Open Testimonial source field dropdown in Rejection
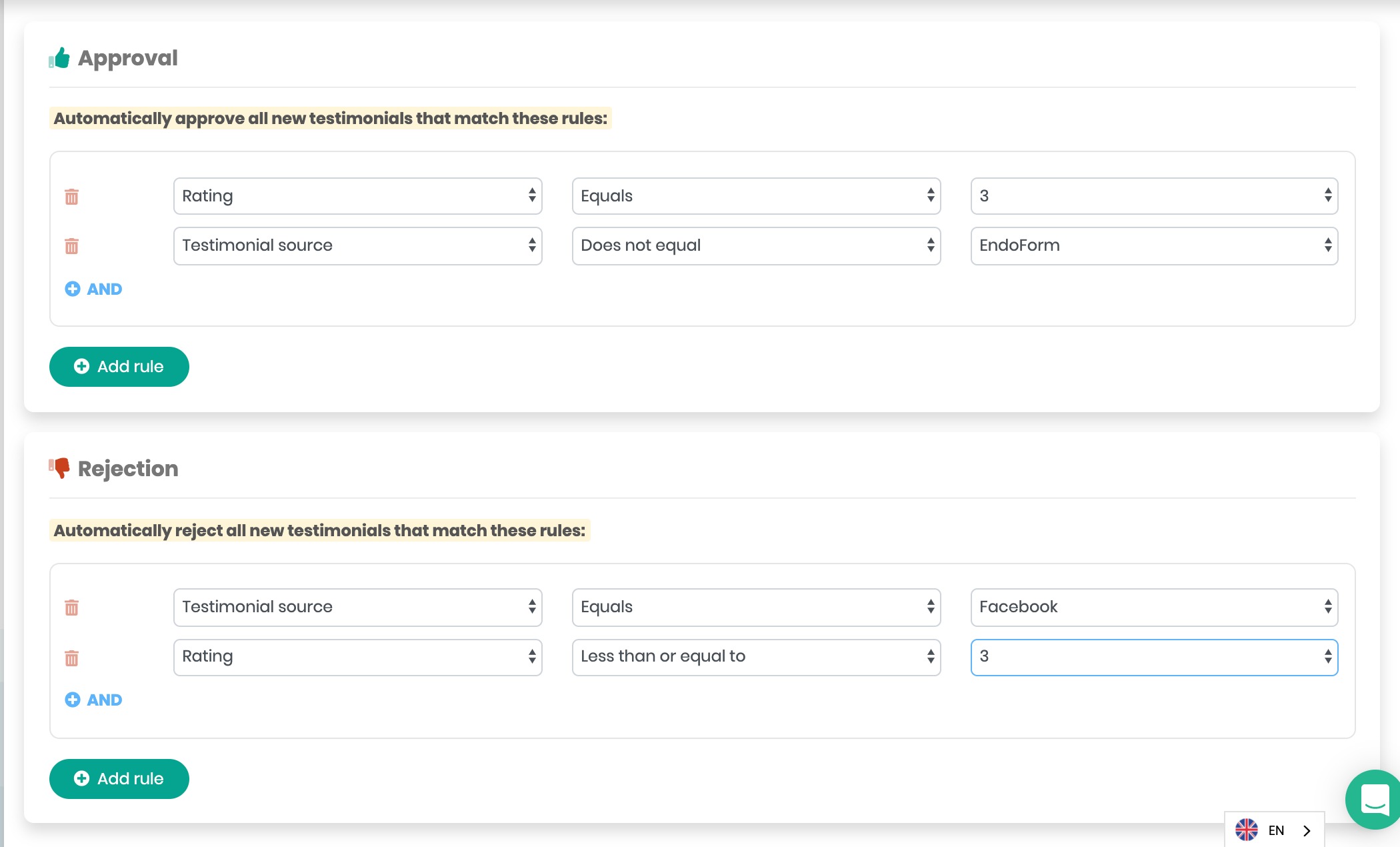 [x=357, y=607]
